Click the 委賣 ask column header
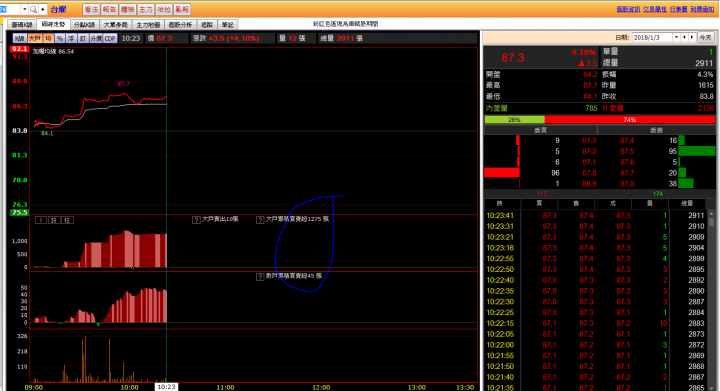 pyautogui.click(x=656, y=130)
